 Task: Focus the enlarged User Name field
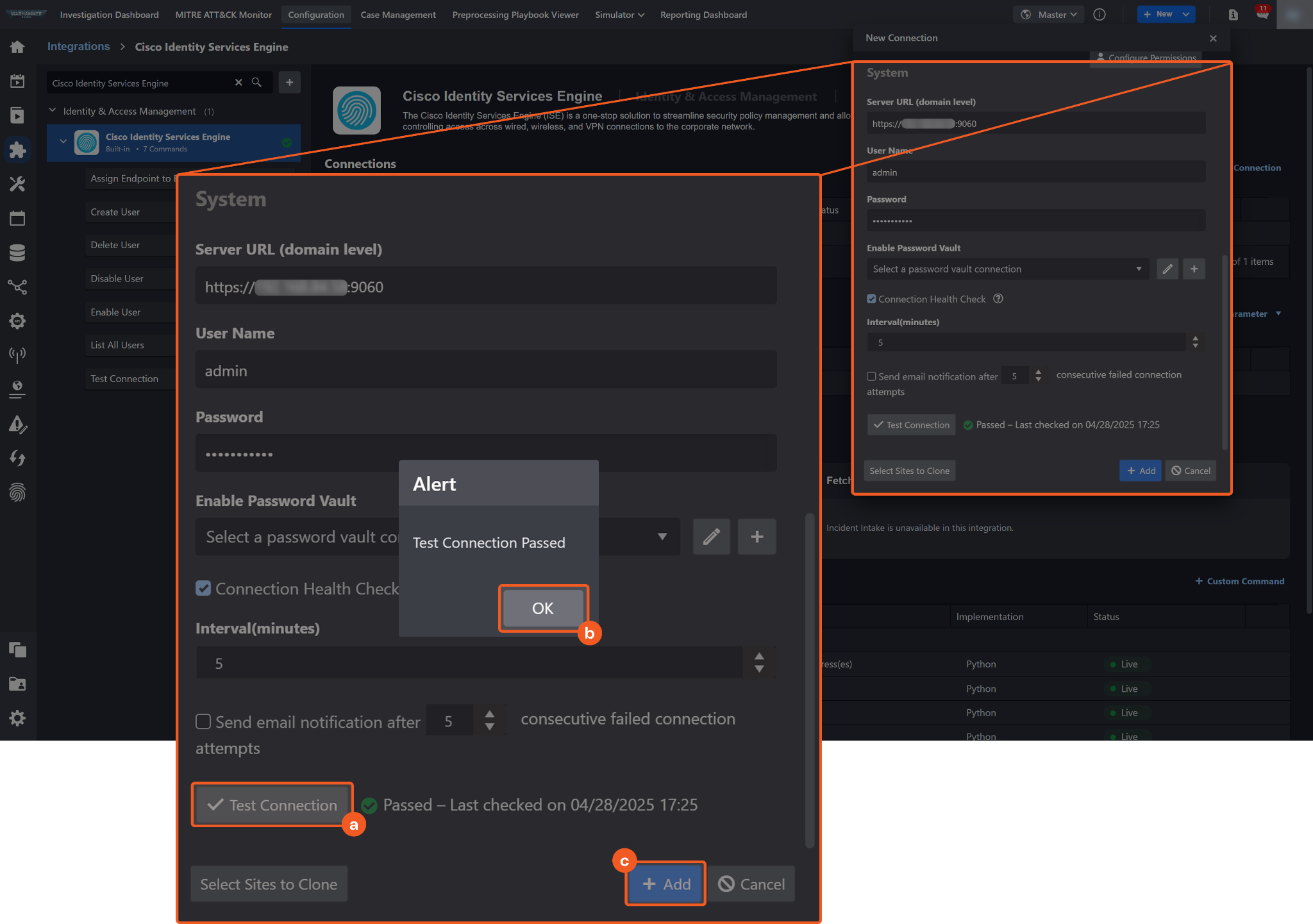[x=486, y=371]
